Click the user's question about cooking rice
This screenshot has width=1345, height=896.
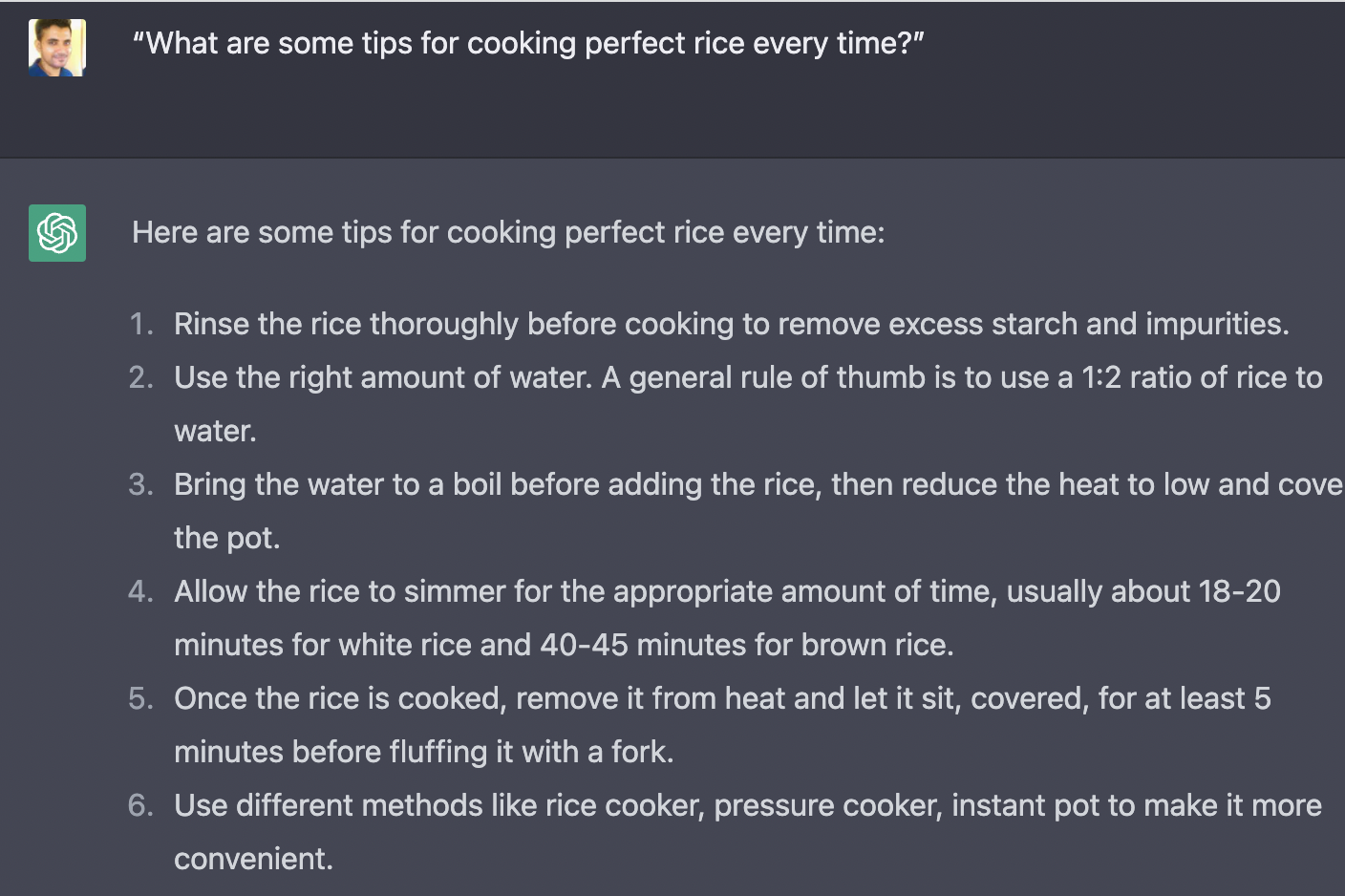tap(528, 43)
